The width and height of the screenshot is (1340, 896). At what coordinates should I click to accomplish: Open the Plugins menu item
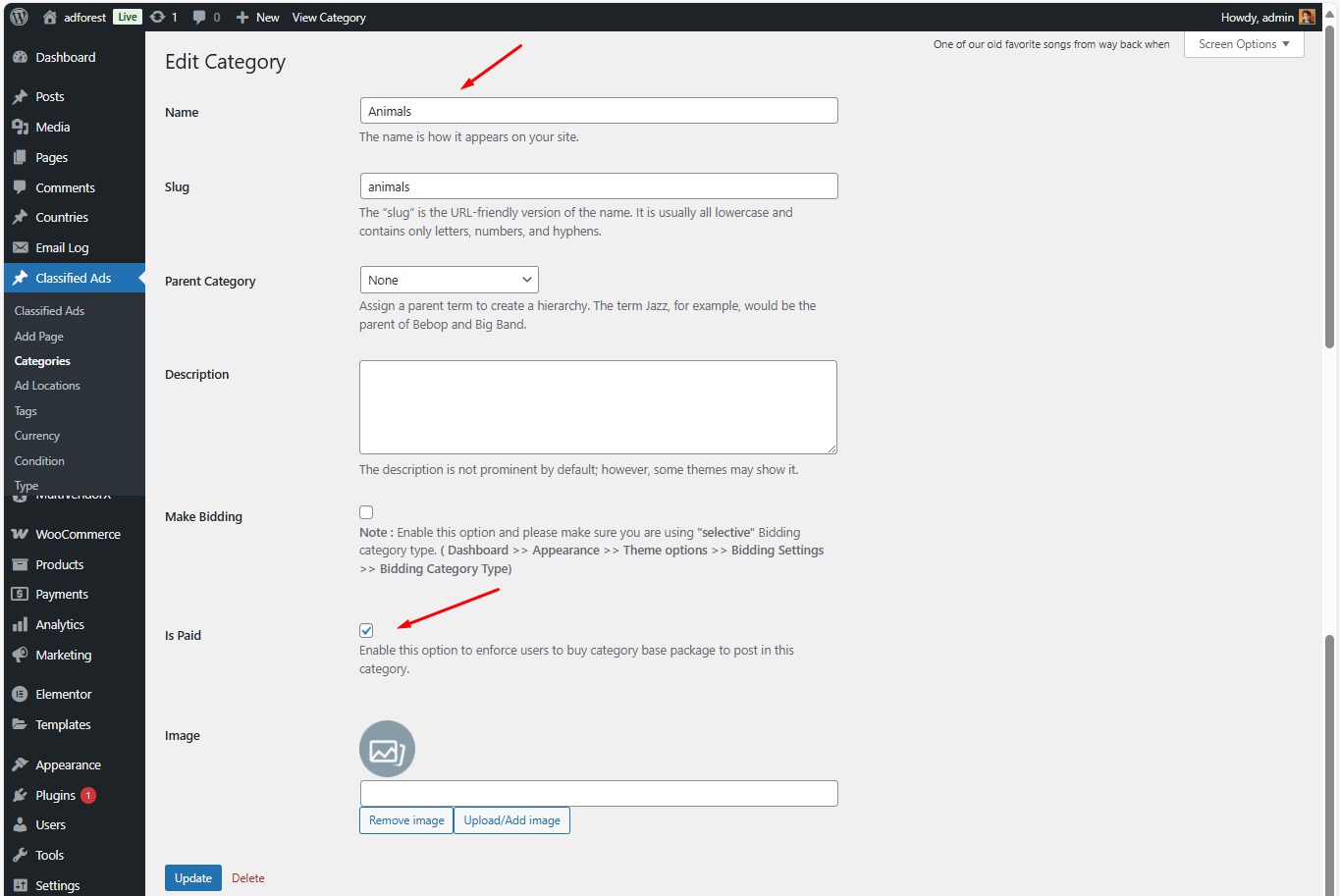(x=55, y=795)
